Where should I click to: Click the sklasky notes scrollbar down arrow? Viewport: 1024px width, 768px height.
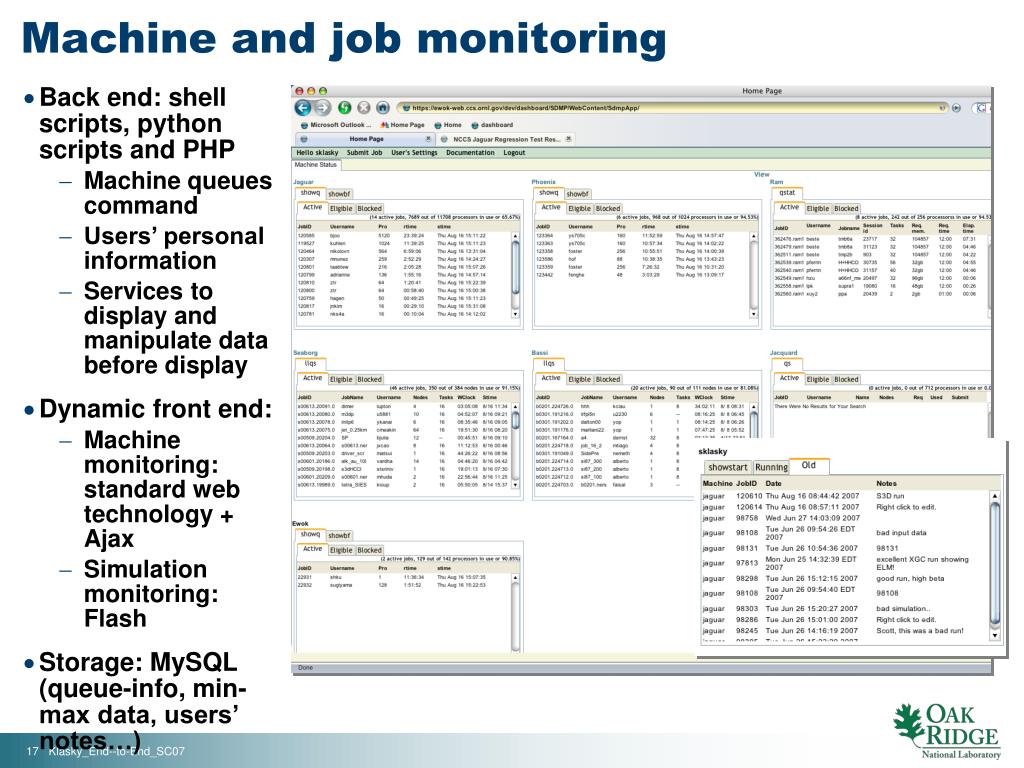tap(995, 634)
